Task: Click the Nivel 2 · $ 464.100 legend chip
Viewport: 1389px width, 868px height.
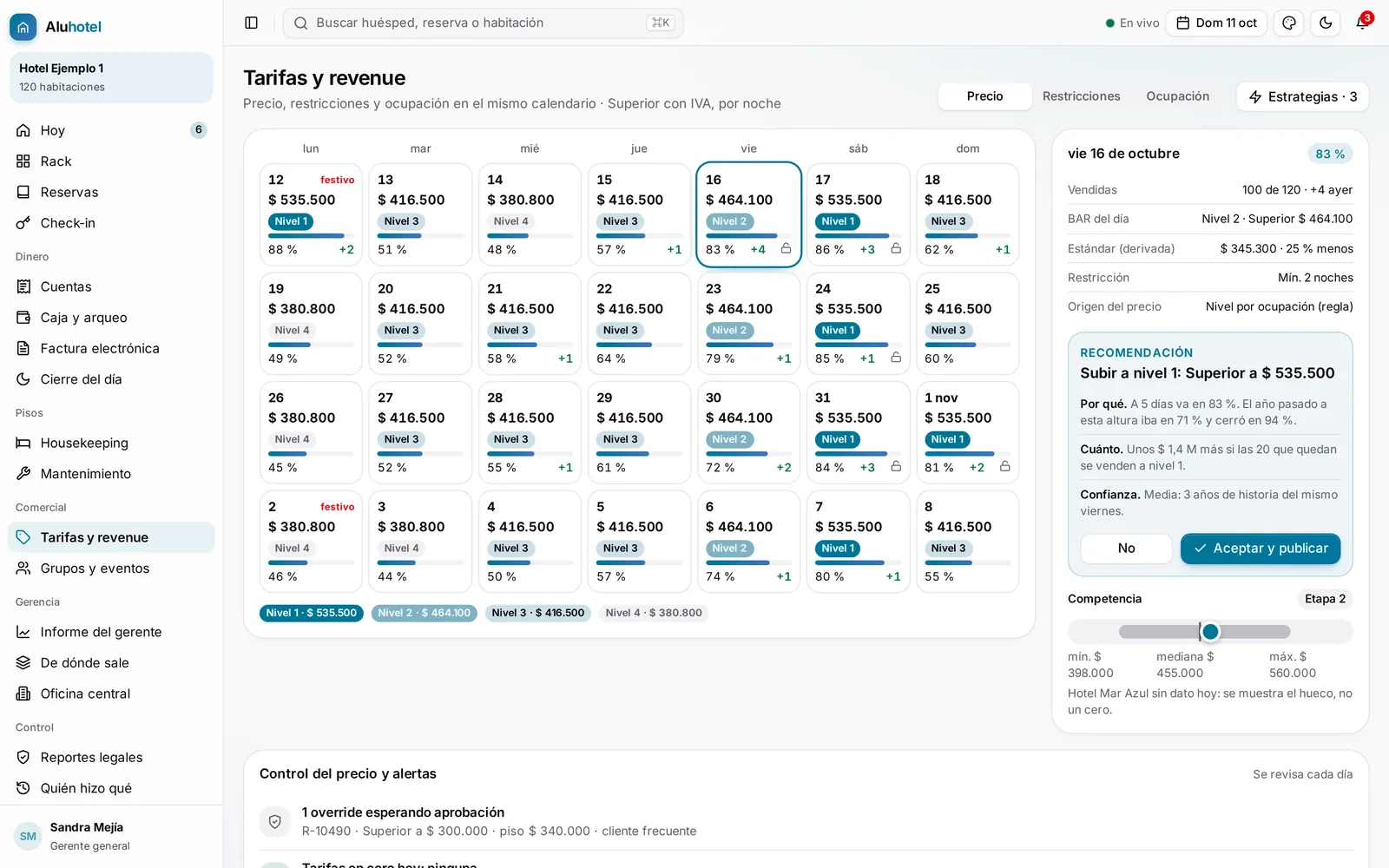Action: (424, 613)
